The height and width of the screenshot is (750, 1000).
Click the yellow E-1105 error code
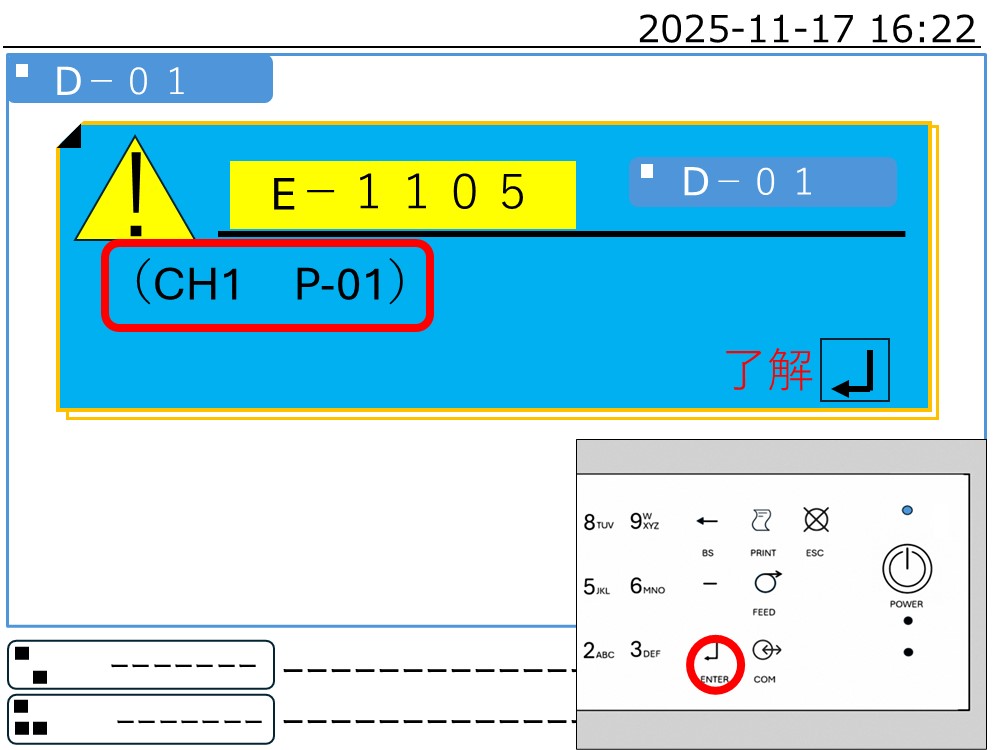(x=402, y=194)
